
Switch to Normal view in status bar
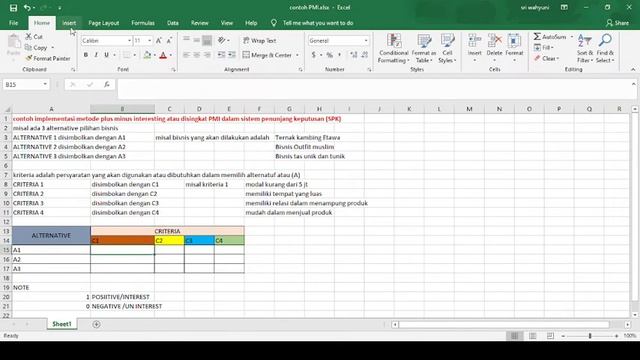(515, 336)
